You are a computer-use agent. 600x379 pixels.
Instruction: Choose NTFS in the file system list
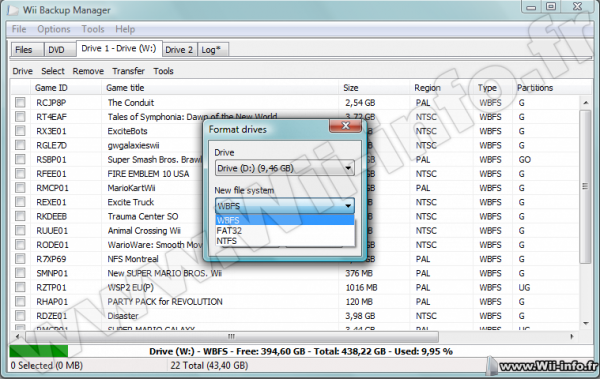pos(285,241)
